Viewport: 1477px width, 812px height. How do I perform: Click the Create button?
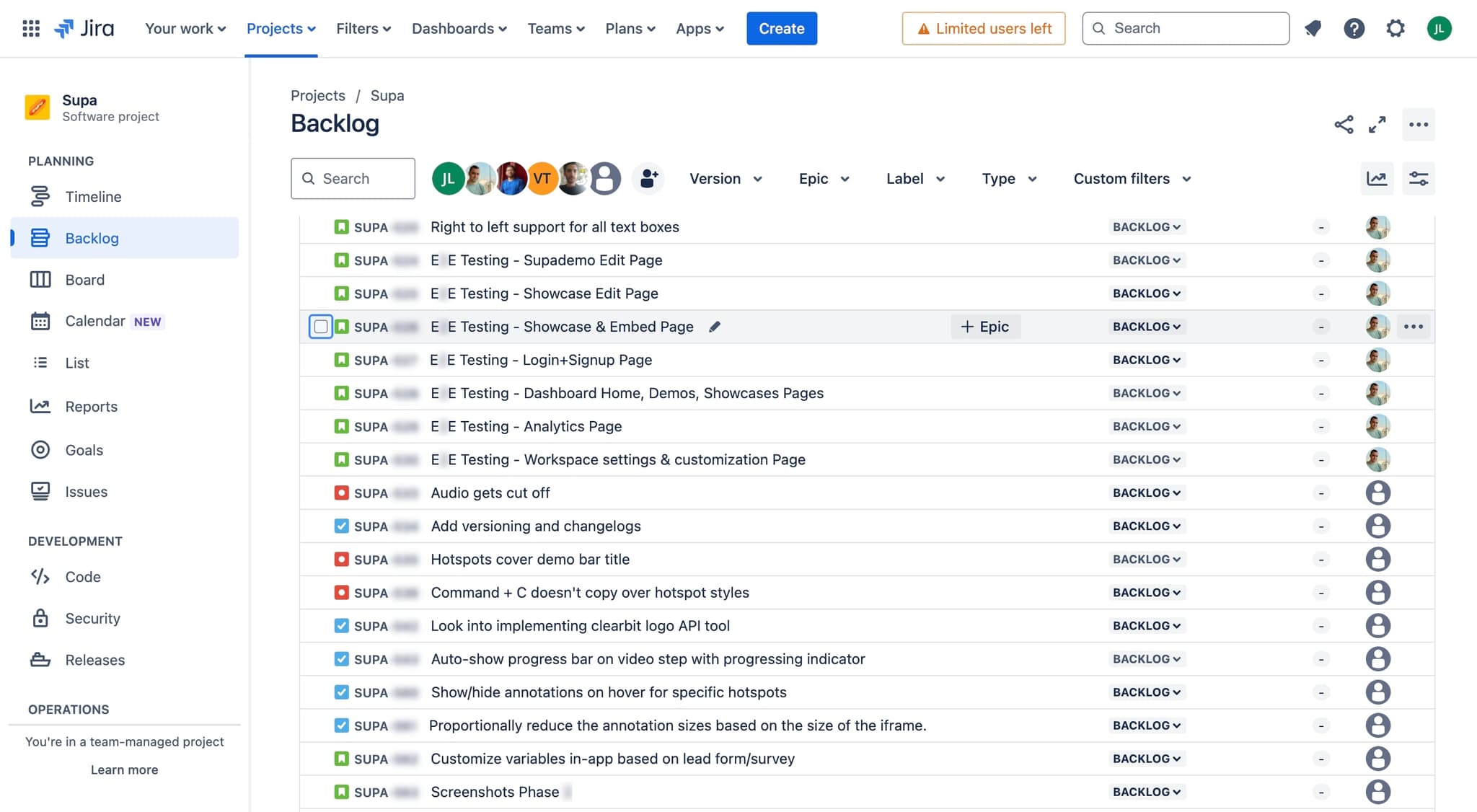(782, 28)
